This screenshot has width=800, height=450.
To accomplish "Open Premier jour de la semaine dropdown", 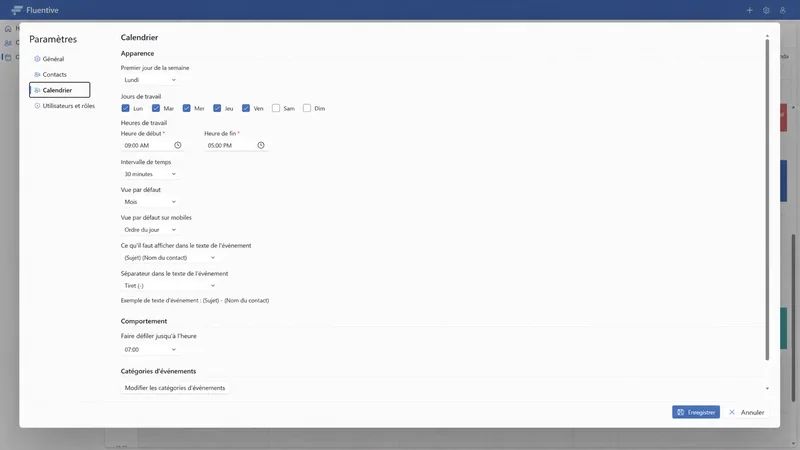I will 150,80.
